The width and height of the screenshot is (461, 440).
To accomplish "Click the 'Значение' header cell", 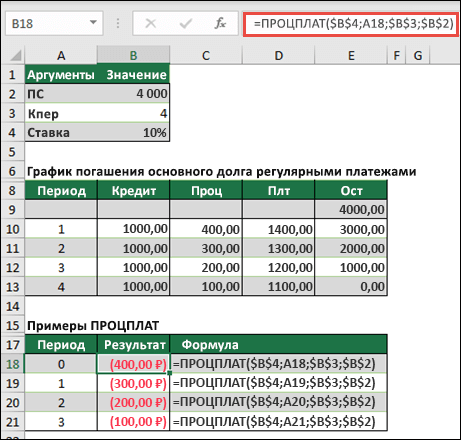I will point(133,74).
